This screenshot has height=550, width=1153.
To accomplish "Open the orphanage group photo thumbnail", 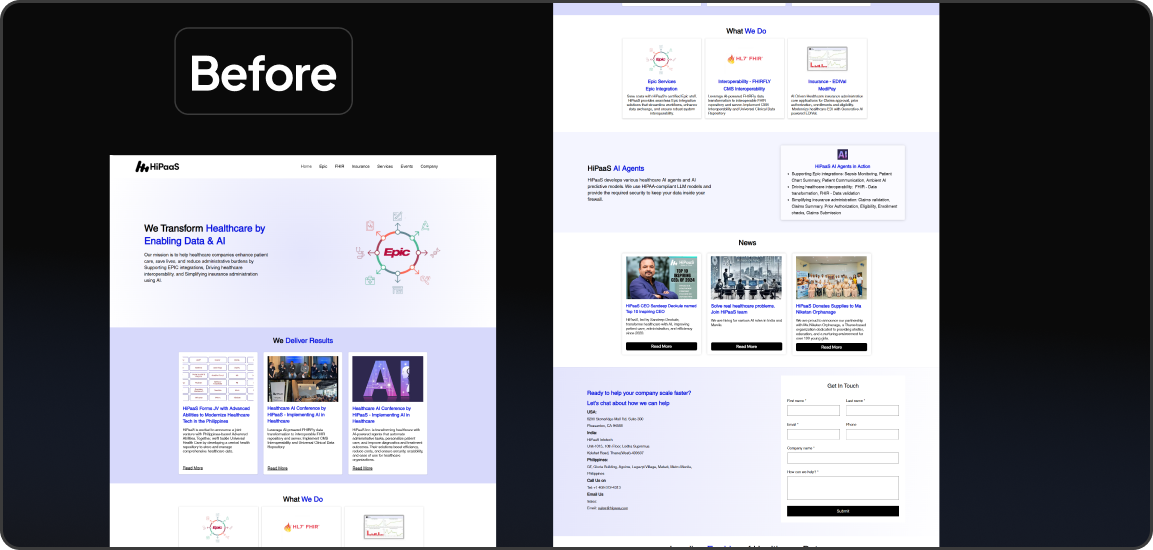I will (831, 277).
